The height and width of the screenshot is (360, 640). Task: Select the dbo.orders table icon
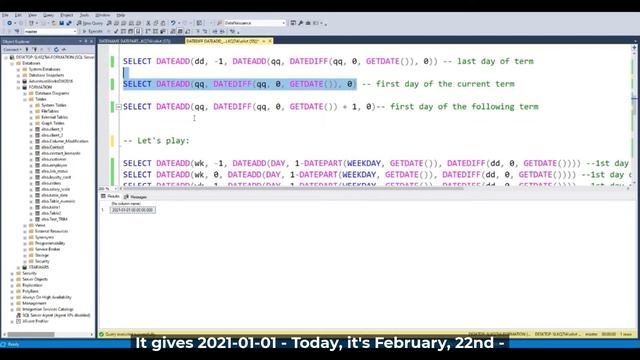pos(37,183)
